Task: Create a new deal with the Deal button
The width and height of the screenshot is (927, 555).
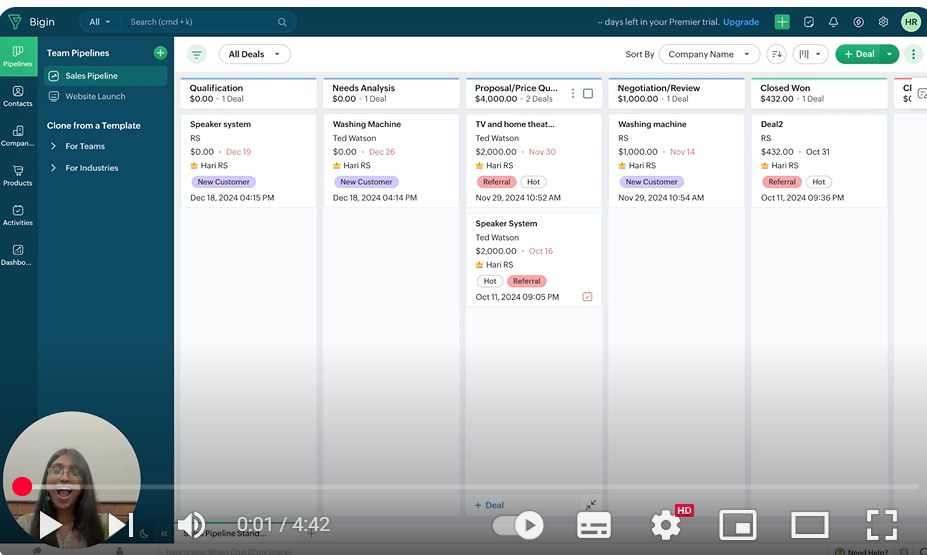Action: click(x=859, y=54)
